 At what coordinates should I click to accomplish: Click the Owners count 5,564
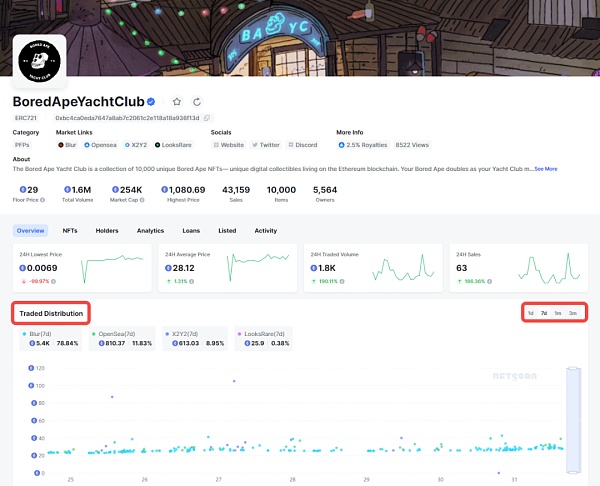[x=325, y=190]
